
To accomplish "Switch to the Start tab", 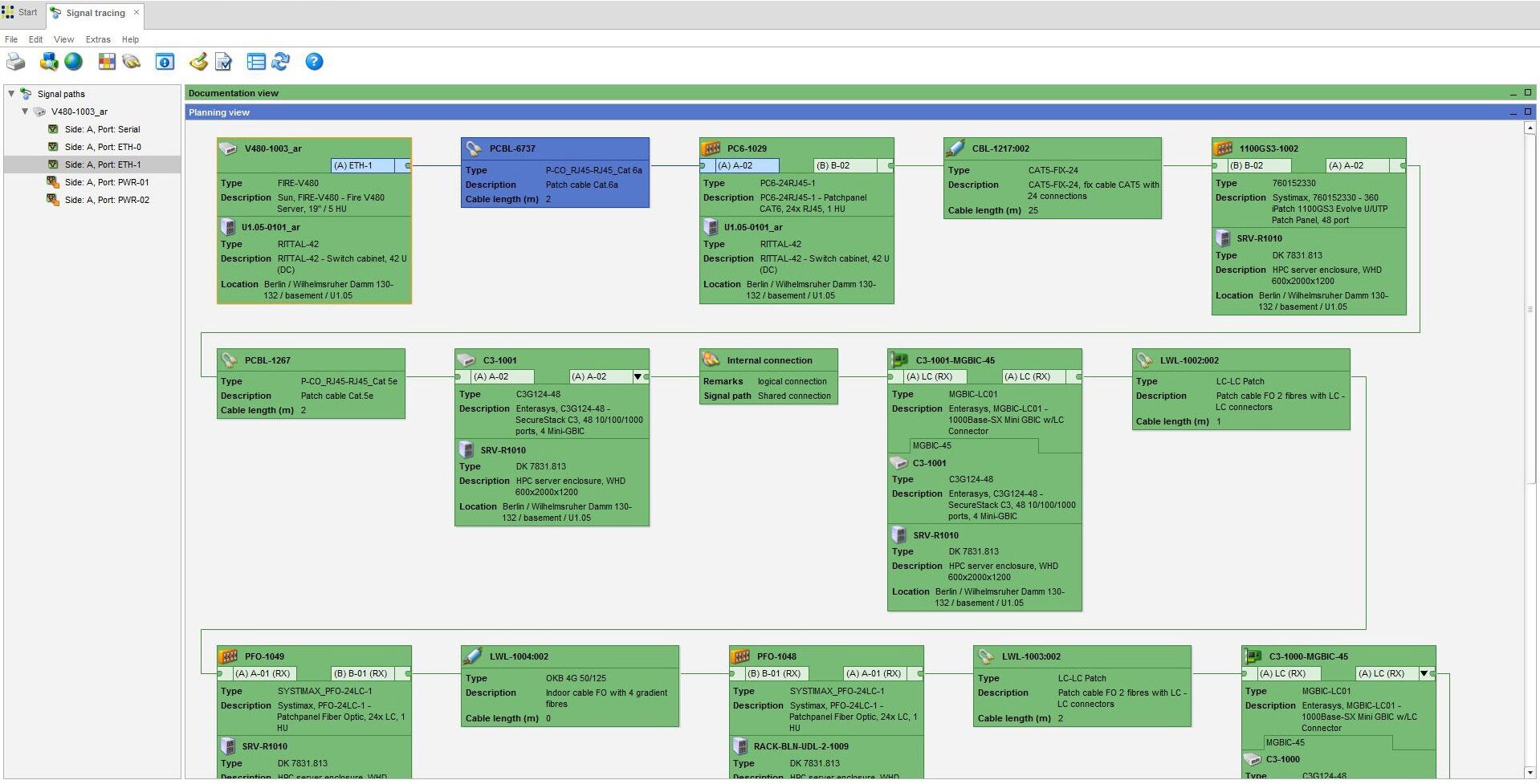I will 21,13.
